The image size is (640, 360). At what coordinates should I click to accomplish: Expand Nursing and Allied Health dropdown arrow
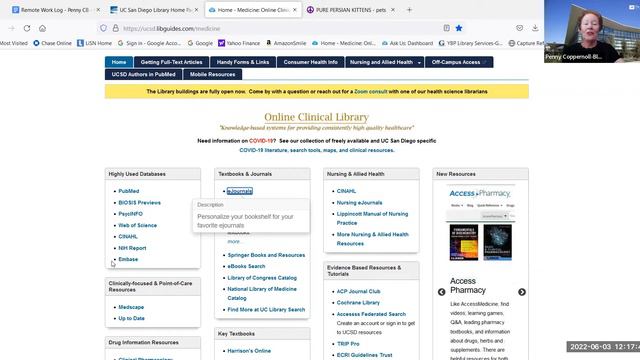[419, 62]
